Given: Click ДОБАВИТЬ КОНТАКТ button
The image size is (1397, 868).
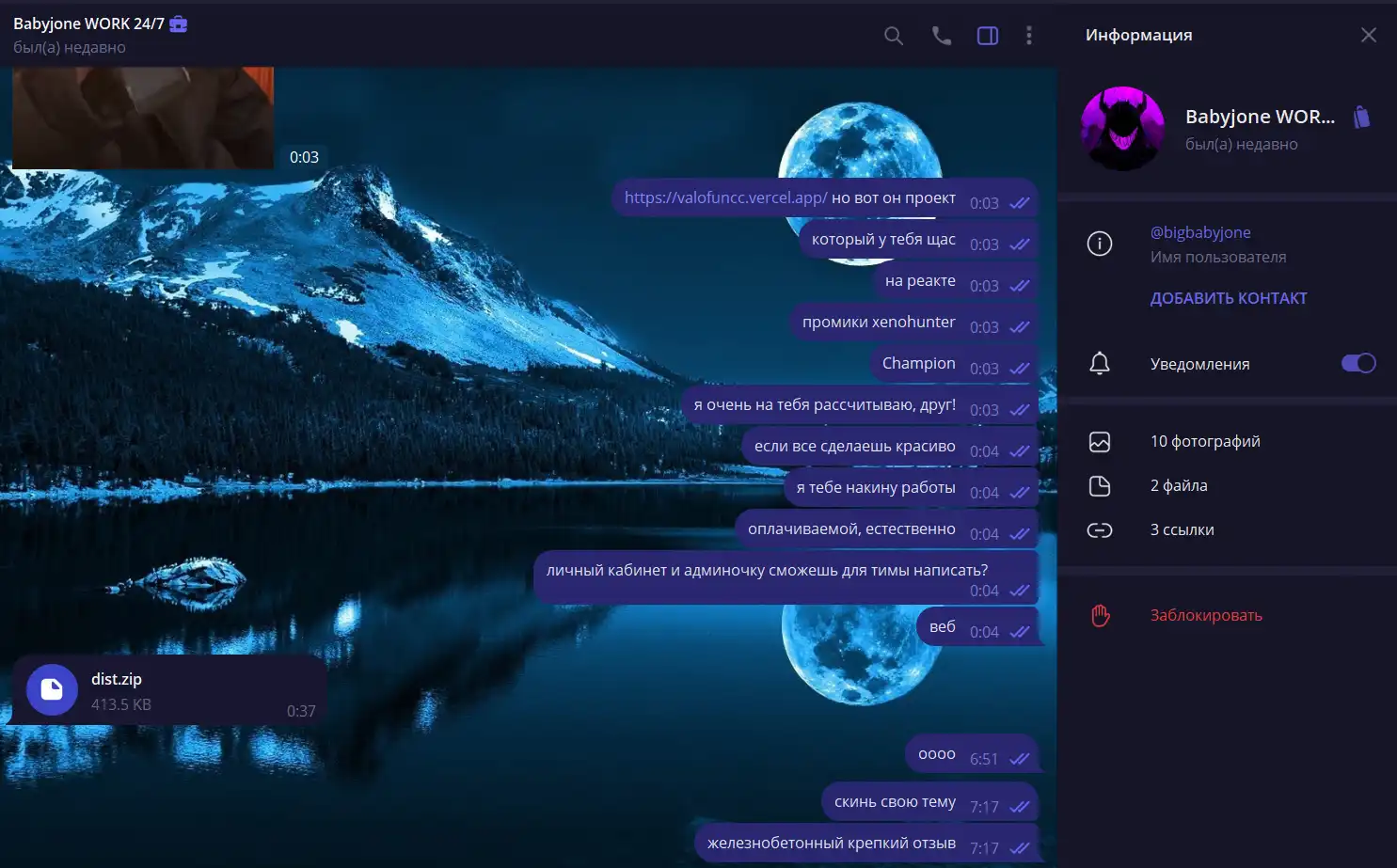Looking at the screenshot, I should coord(1229,298).
